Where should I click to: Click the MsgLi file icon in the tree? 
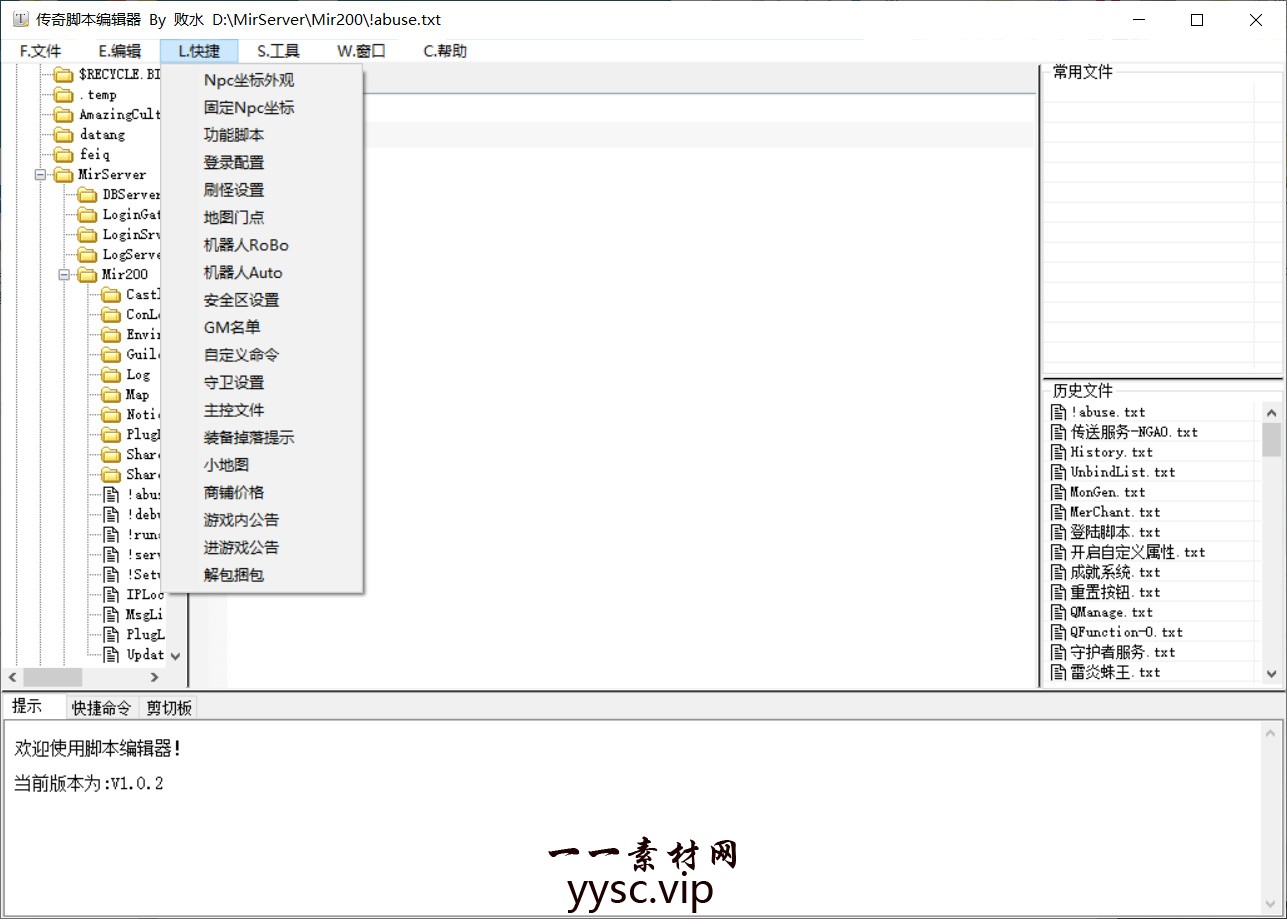(x=112, y=615)
